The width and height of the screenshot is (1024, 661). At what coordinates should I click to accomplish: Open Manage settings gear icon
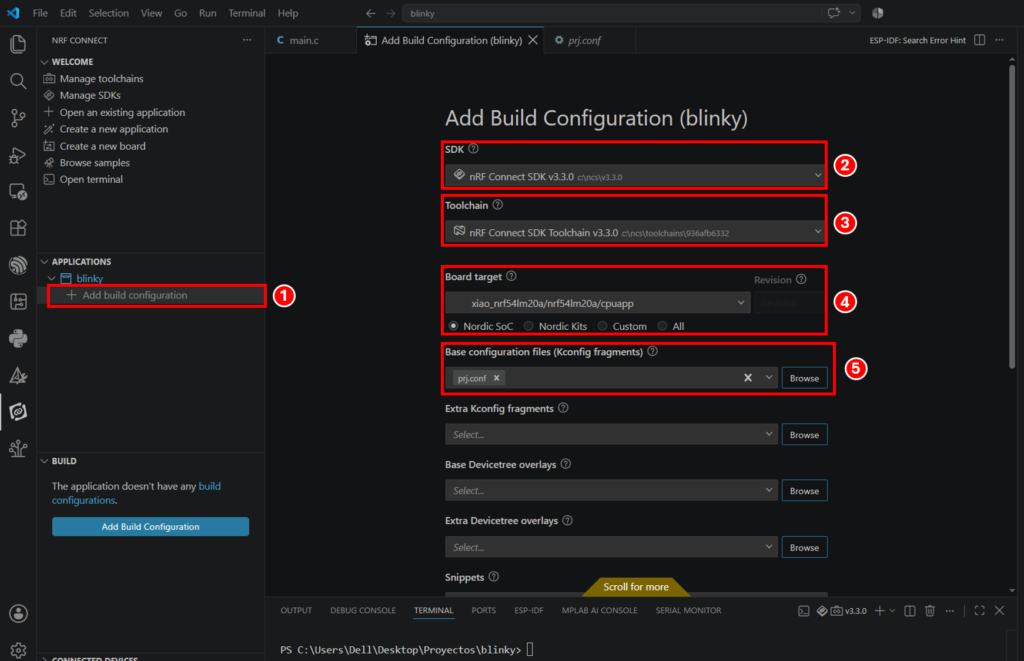18,650
